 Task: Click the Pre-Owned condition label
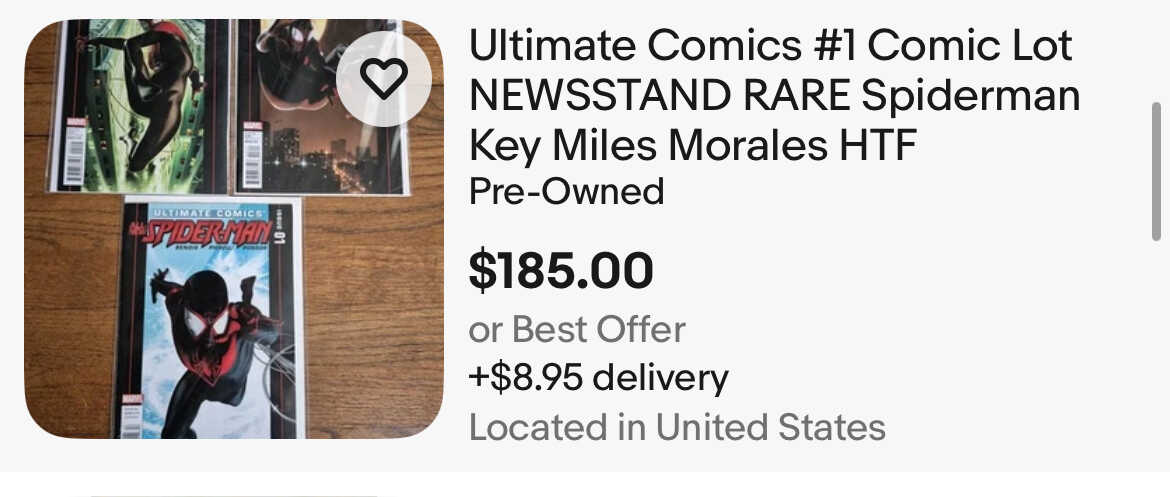point(566,190)
